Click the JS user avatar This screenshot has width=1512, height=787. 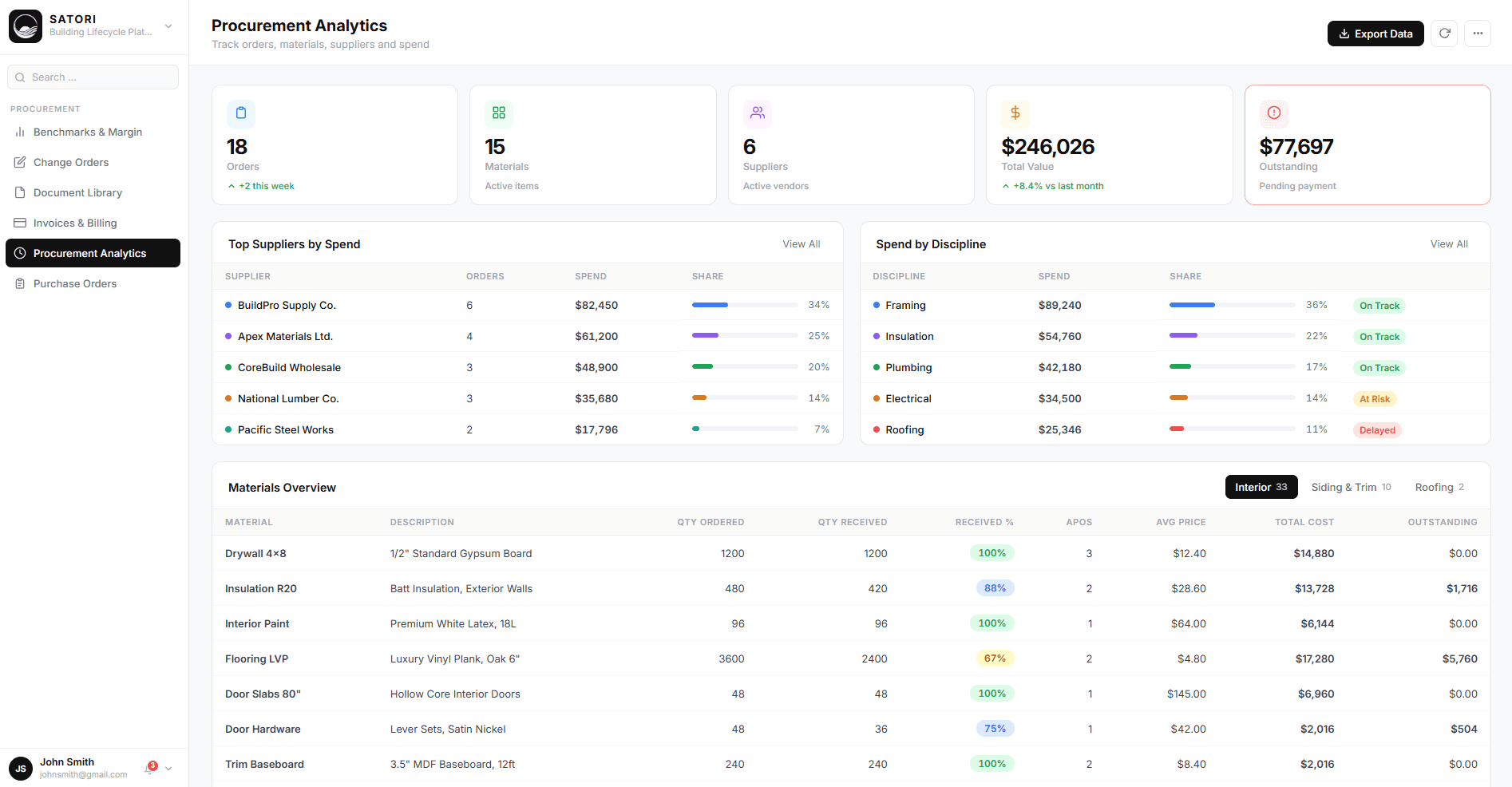pyautogui.click(x=21, y=769)
